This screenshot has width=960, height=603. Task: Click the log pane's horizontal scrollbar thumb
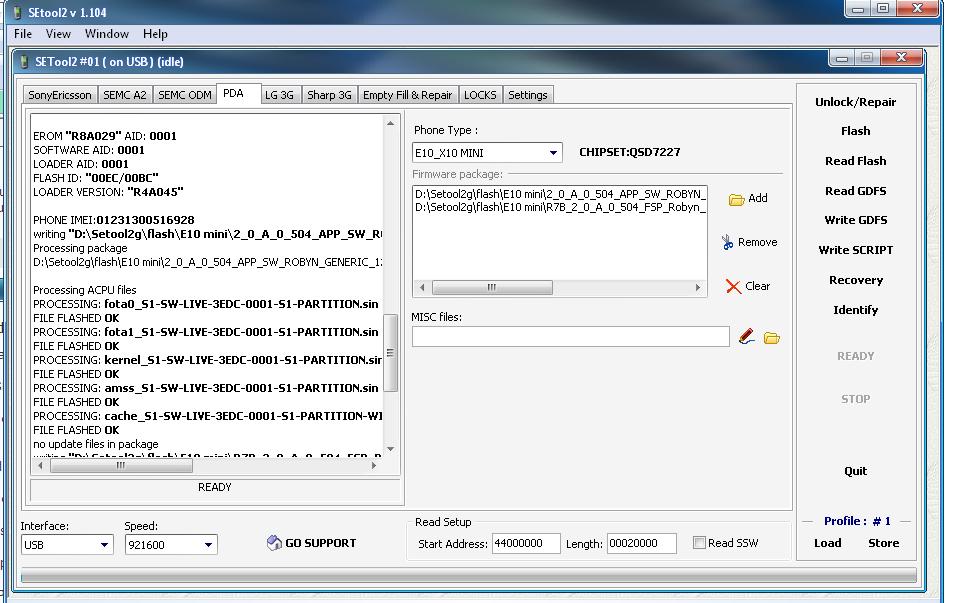(121, 465)
